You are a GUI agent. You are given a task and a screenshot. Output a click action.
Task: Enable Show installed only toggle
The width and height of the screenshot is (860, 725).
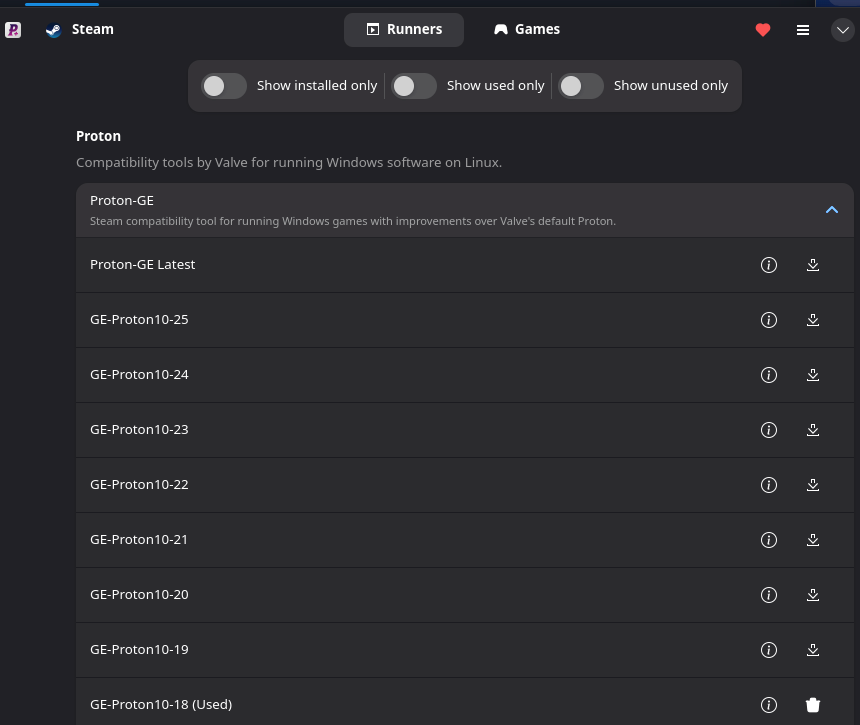224,86
